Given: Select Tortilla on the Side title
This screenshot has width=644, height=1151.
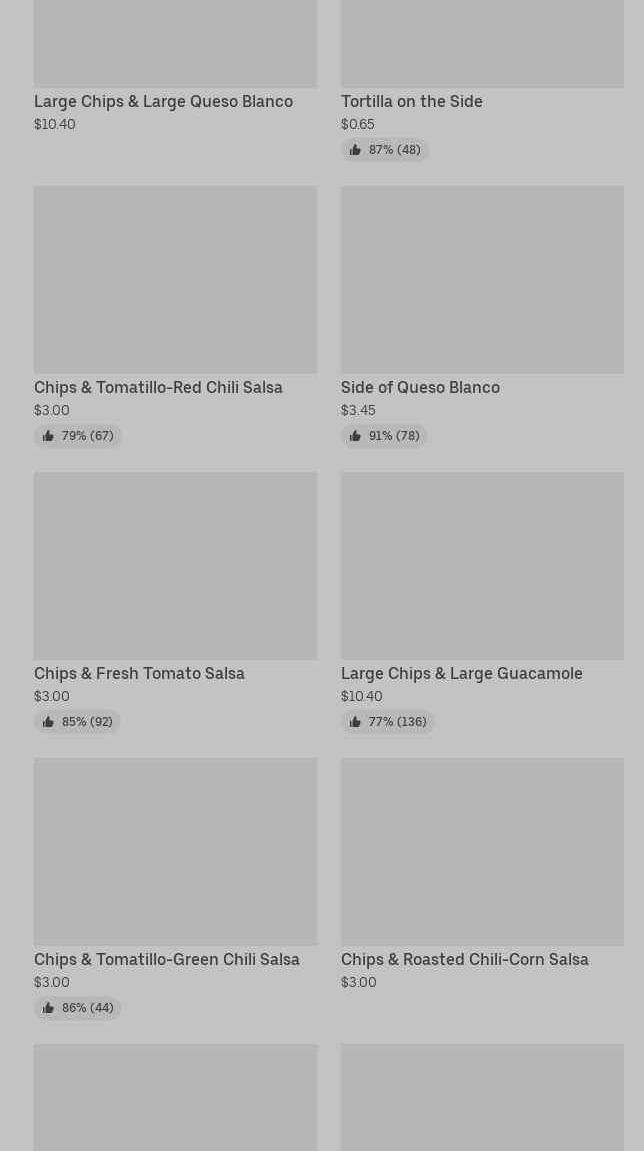Looking at the screenshot, I should [x=411, y=102].
